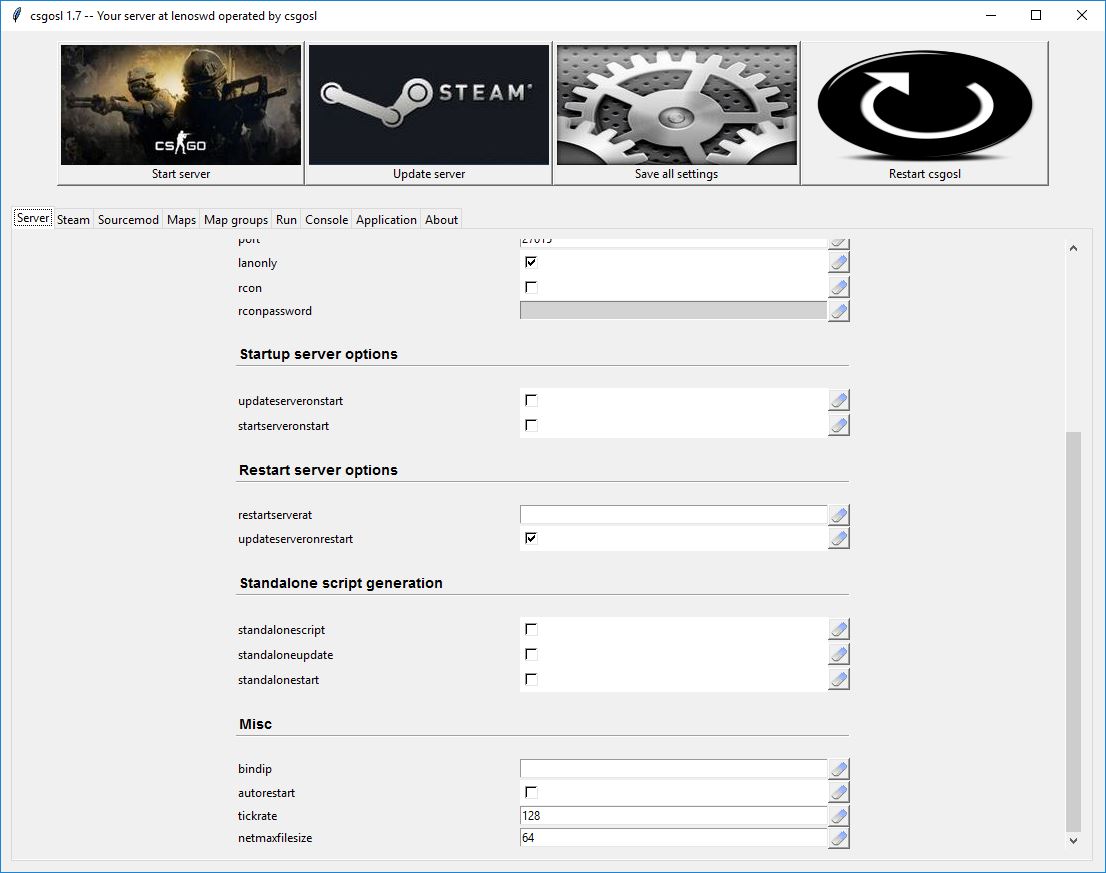Click the bindip input field
Screen dimensions: 1106x873
click(x=673, y=768)
